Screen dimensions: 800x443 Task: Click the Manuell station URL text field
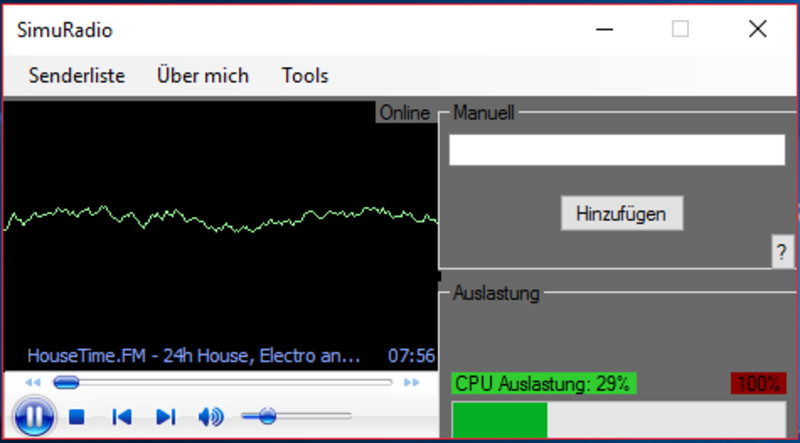pyautogui.click(x=617, y=150)
